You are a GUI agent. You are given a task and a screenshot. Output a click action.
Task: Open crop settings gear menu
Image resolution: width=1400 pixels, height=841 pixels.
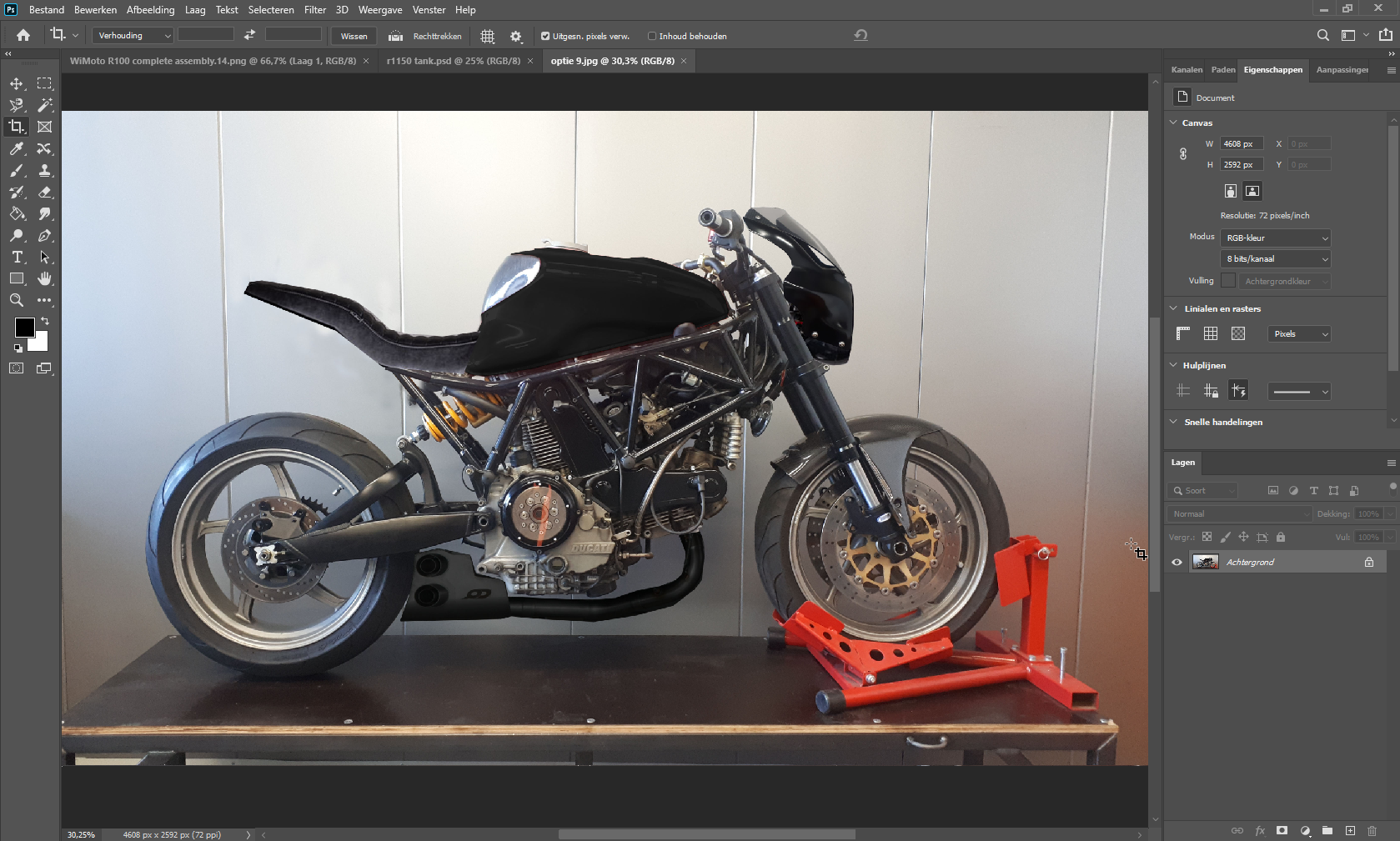tap(516, 36)
